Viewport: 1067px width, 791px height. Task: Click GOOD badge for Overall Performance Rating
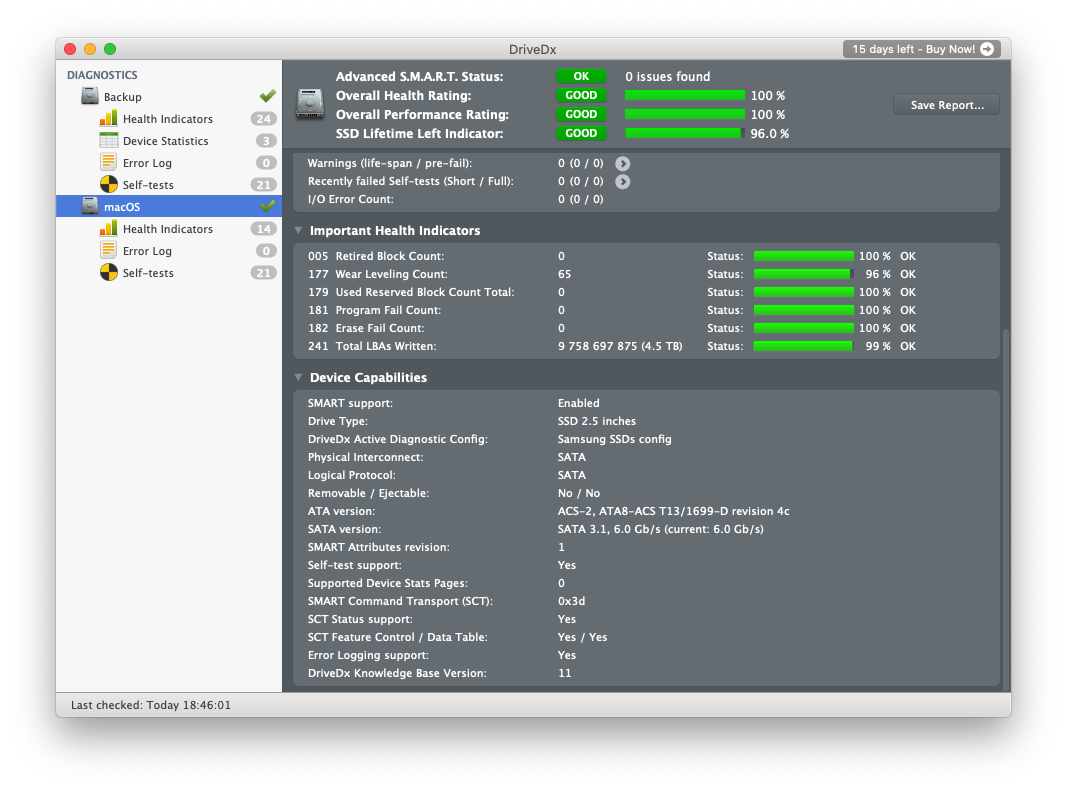(581, 114)
